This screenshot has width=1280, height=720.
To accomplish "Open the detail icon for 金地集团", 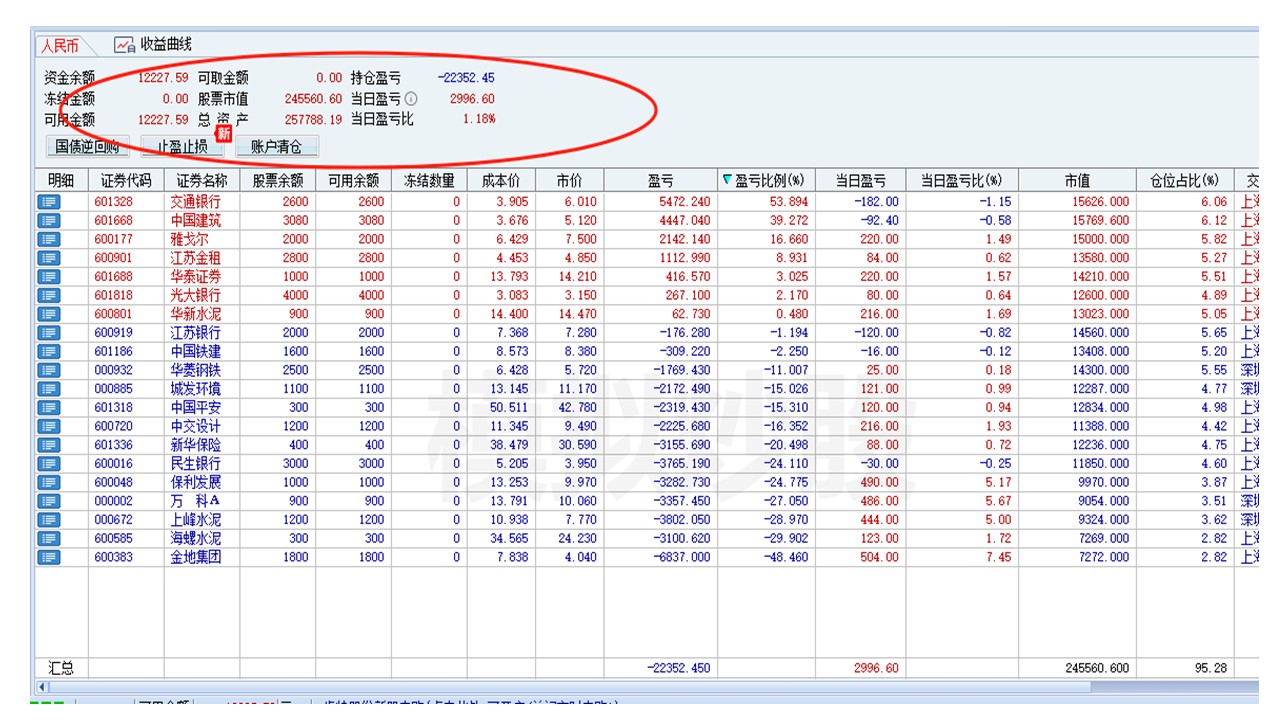I will 48,557.
